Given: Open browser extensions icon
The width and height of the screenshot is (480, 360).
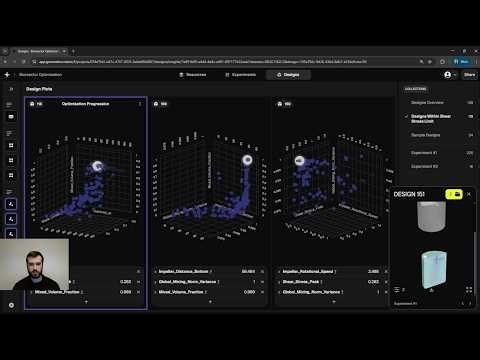Looking at the screenshot, I should (x=442, y=62).
